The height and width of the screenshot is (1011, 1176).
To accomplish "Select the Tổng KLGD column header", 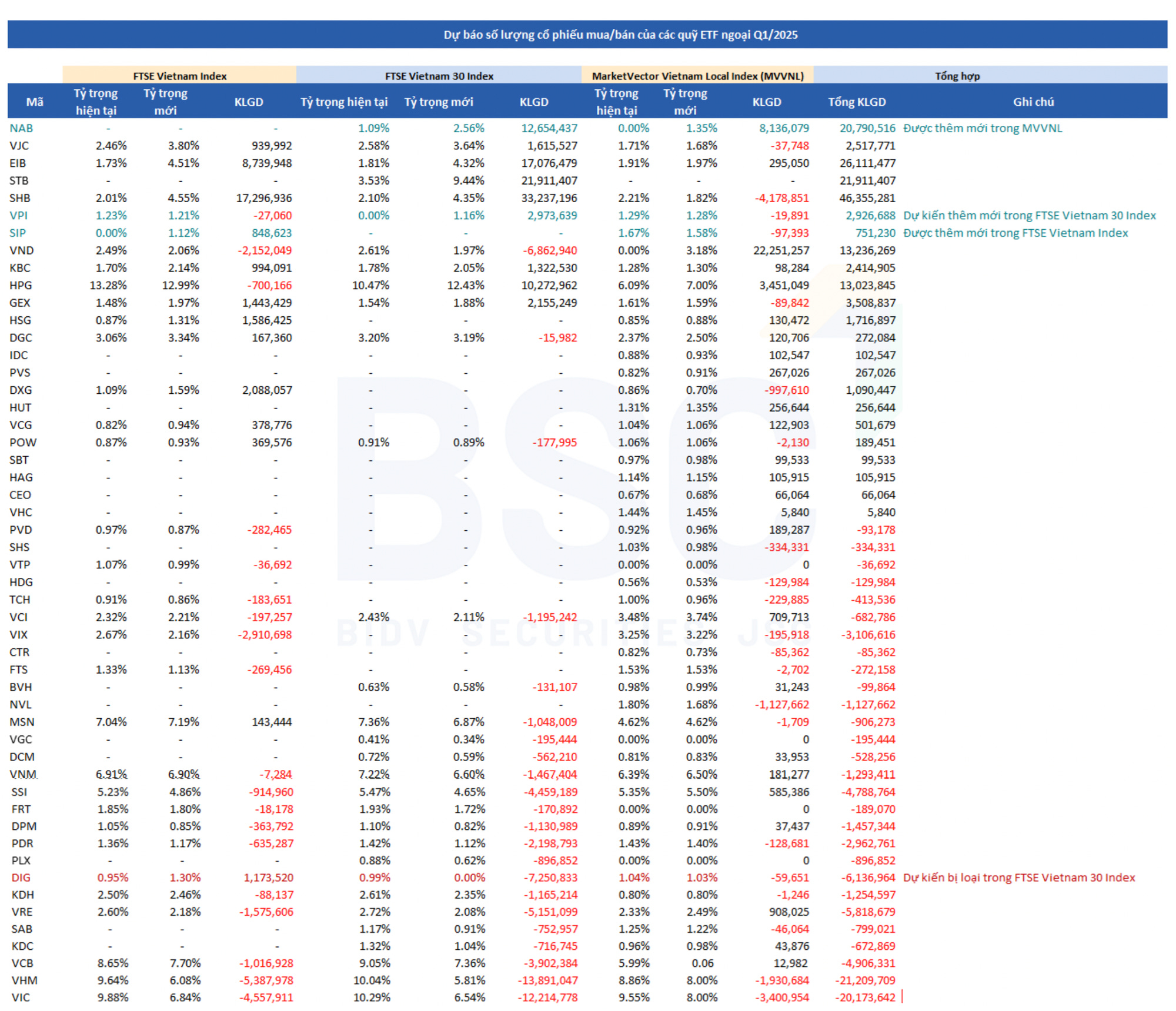I will pos(856,102).
